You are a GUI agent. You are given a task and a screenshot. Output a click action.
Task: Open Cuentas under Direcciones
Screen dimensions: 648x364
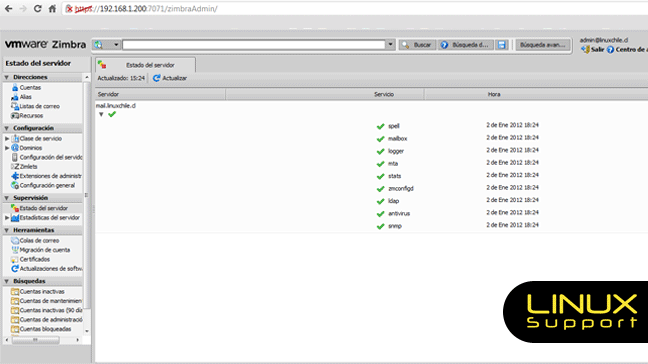pyautogui.click(x=30, y=88)
